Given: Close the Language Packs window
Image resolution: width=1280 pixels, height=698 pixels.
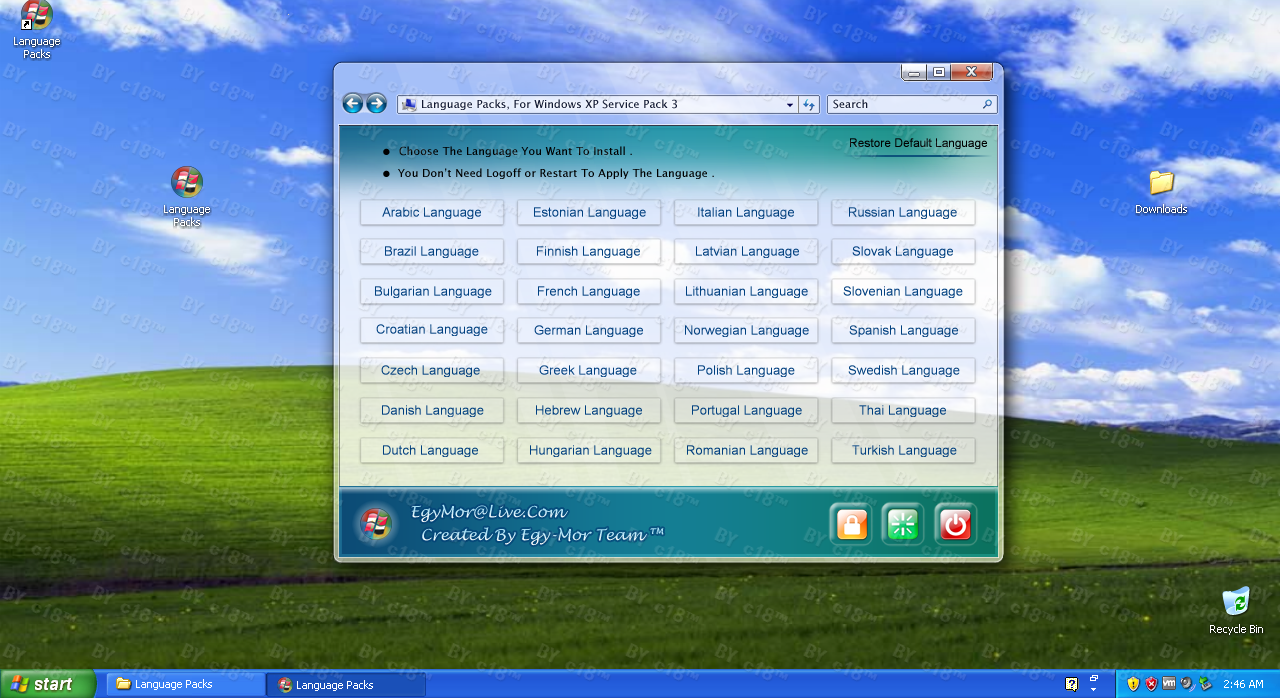Looking at the screenshot, I should coord(971,72).
